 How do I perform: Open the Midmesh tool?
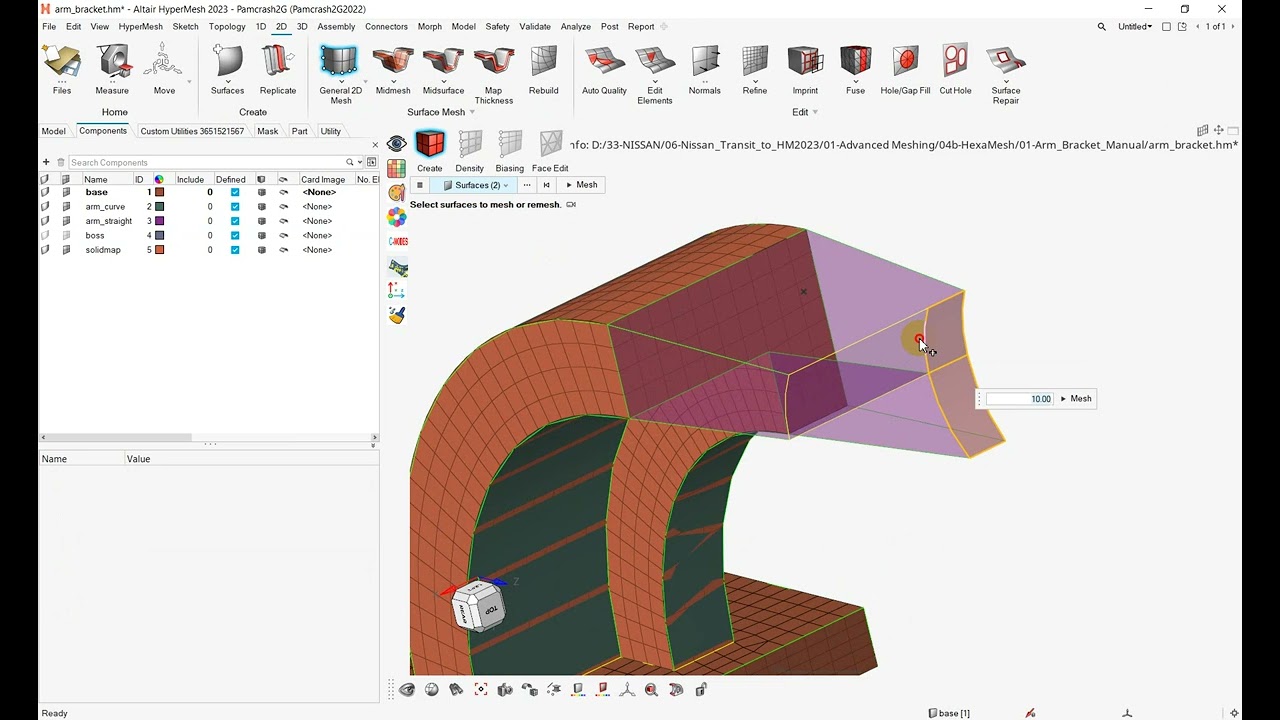[x=393, y=69]
